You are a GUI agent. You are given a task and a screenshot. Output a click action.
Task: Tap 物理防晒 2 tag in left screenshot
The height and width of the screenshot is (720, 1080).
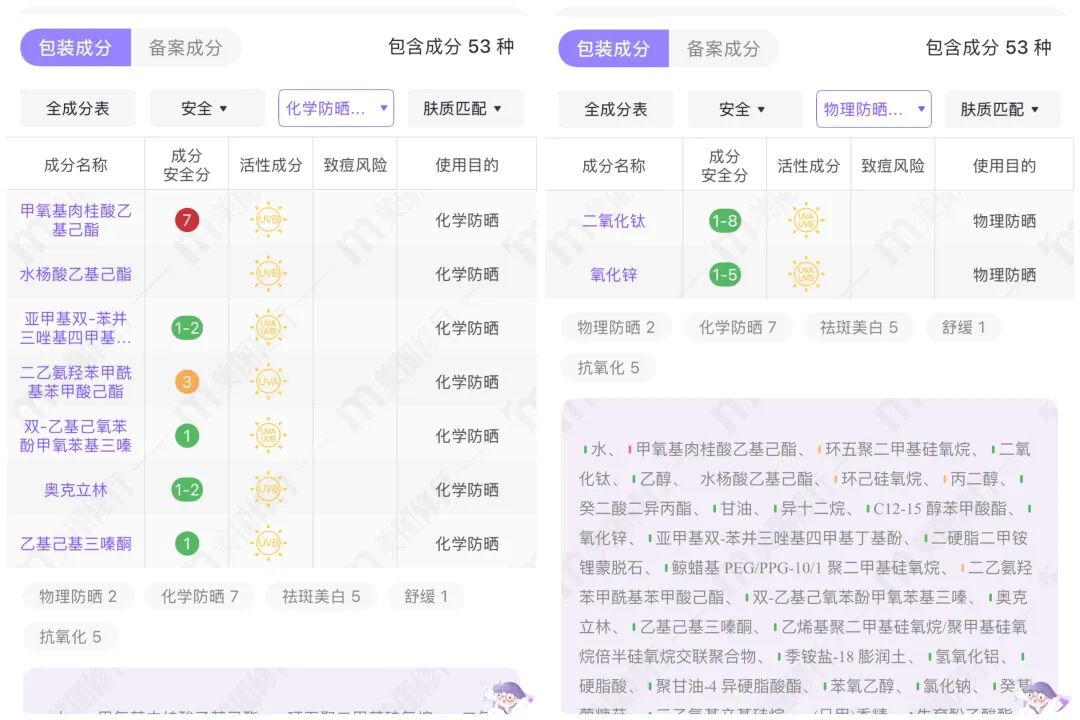click(78, 597)
